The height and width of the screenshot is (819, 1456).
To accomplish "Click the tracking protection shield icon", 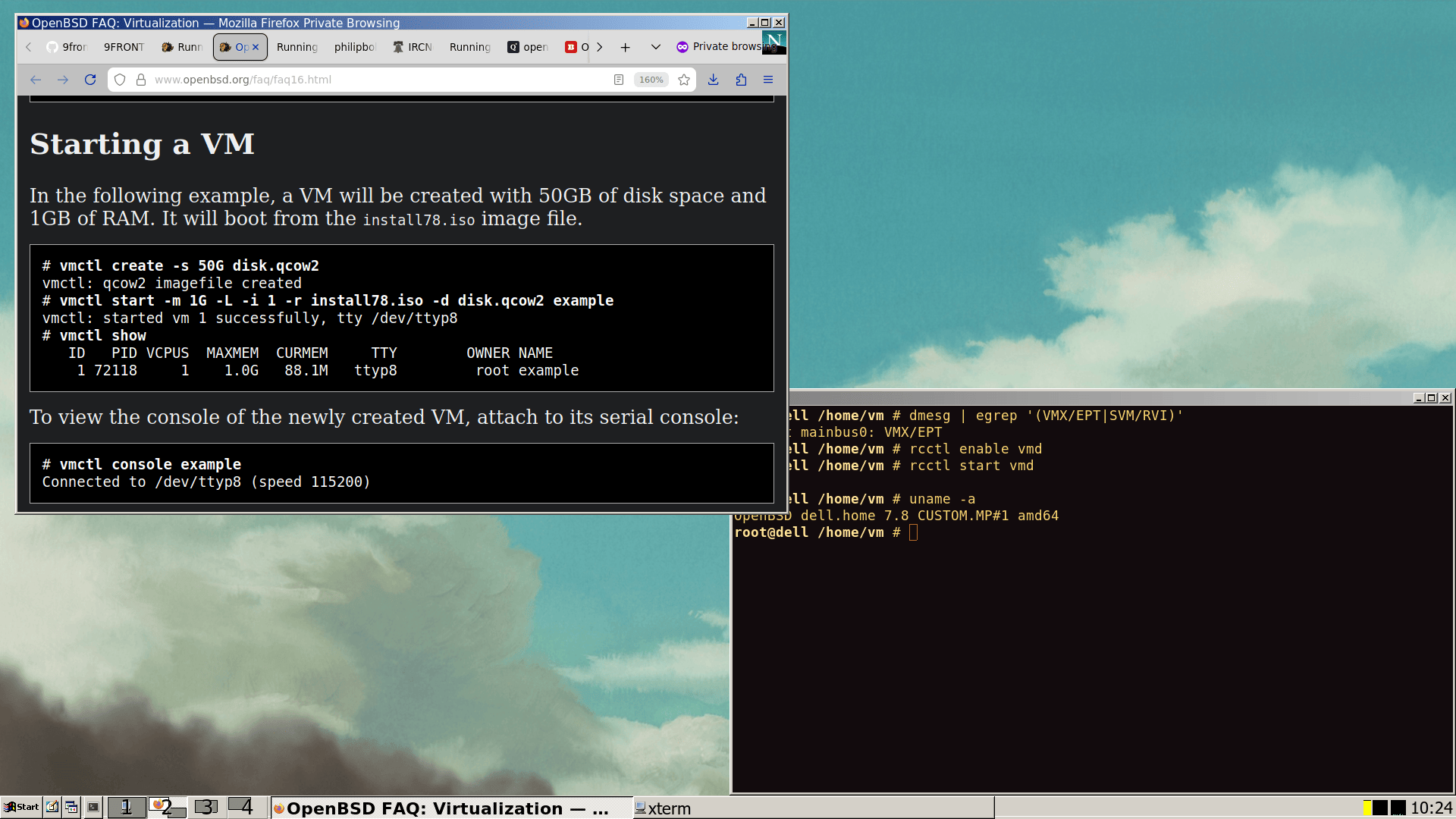I will pos(120,80).
